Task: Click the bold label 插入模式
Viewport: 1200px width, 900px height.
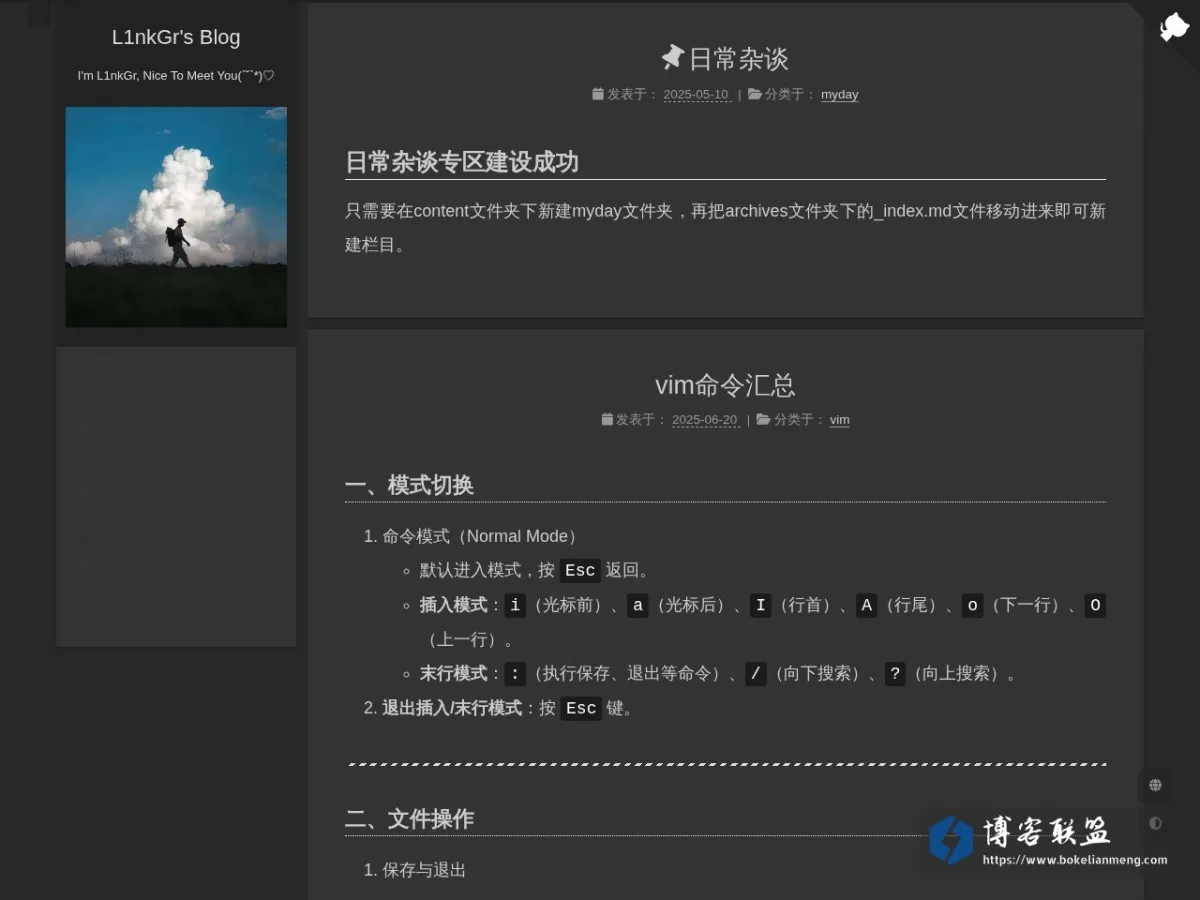Action: [453, 605]
